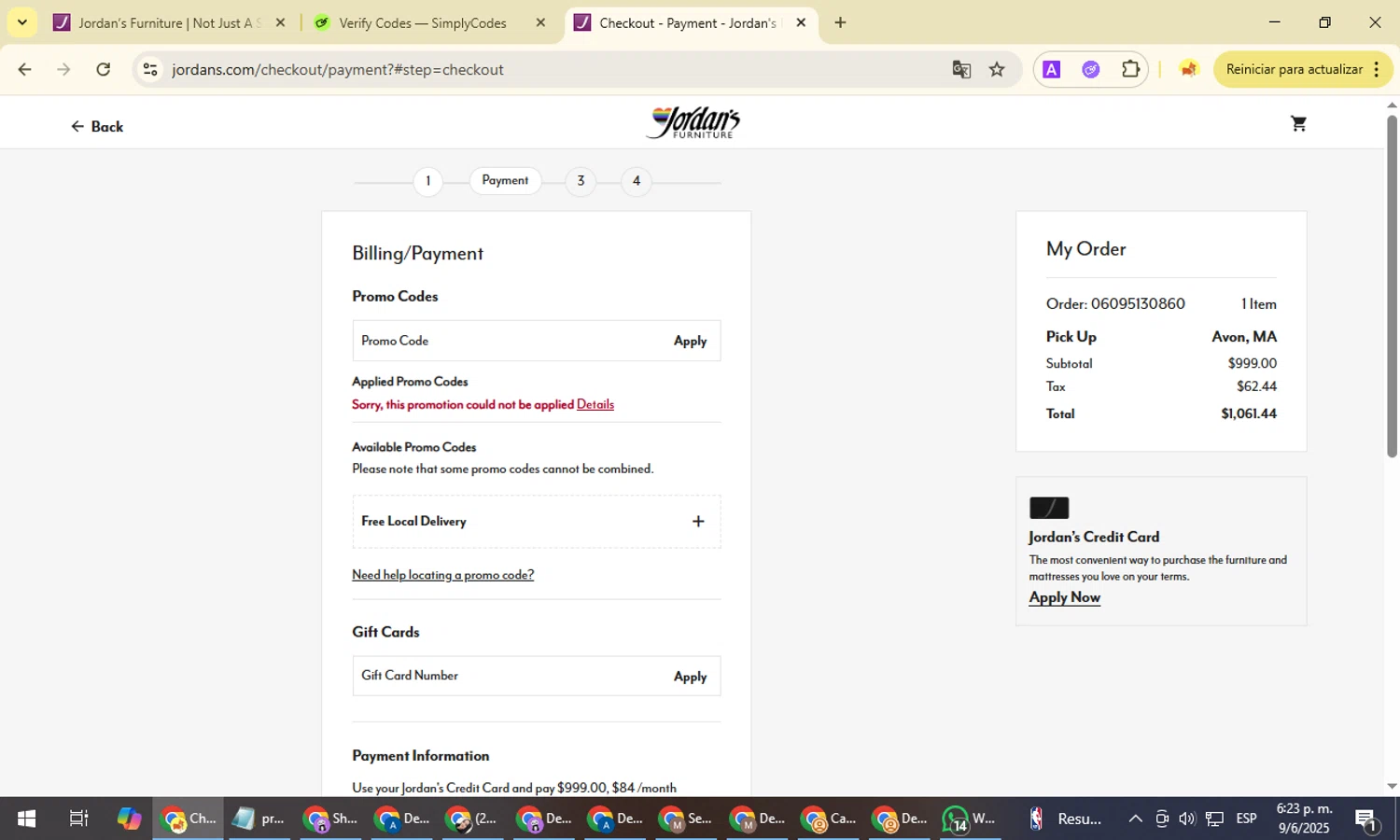1400x840 pixels.
Task: Expand Free Local Delivery with plus icon
Action: [698, 521]
